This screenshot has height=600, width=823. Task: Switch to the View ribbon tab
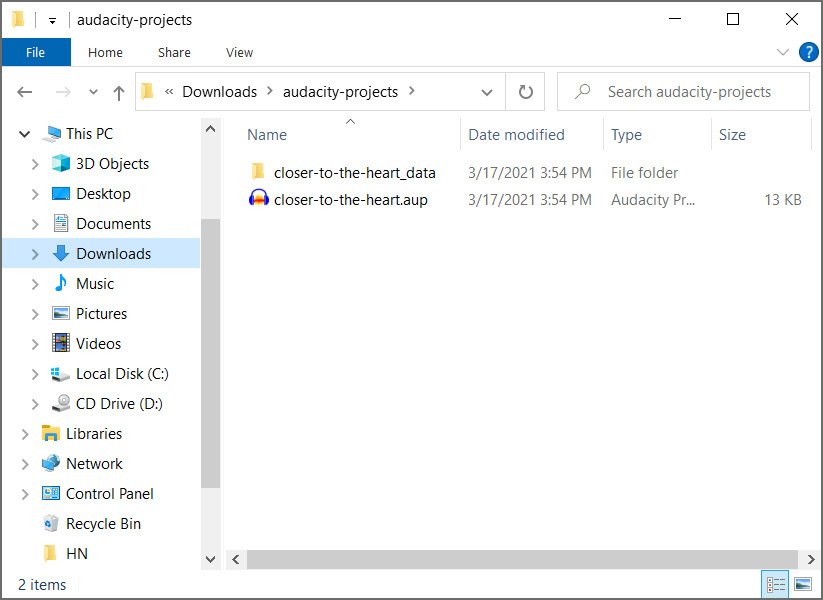(x=239, y=52)
